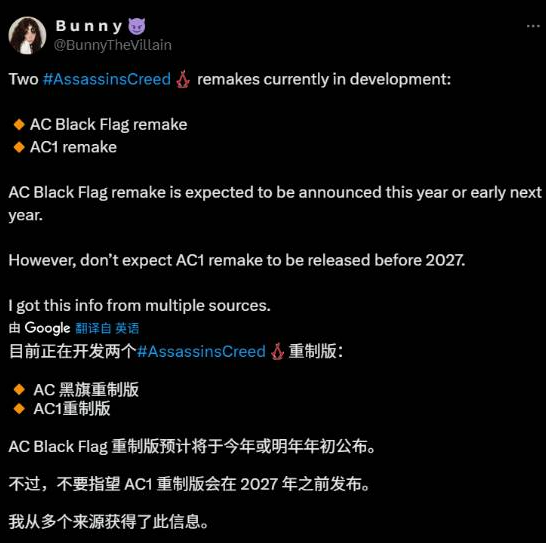Open the three-dot more options menu
The image size is (546, 543).
(533, 26)
